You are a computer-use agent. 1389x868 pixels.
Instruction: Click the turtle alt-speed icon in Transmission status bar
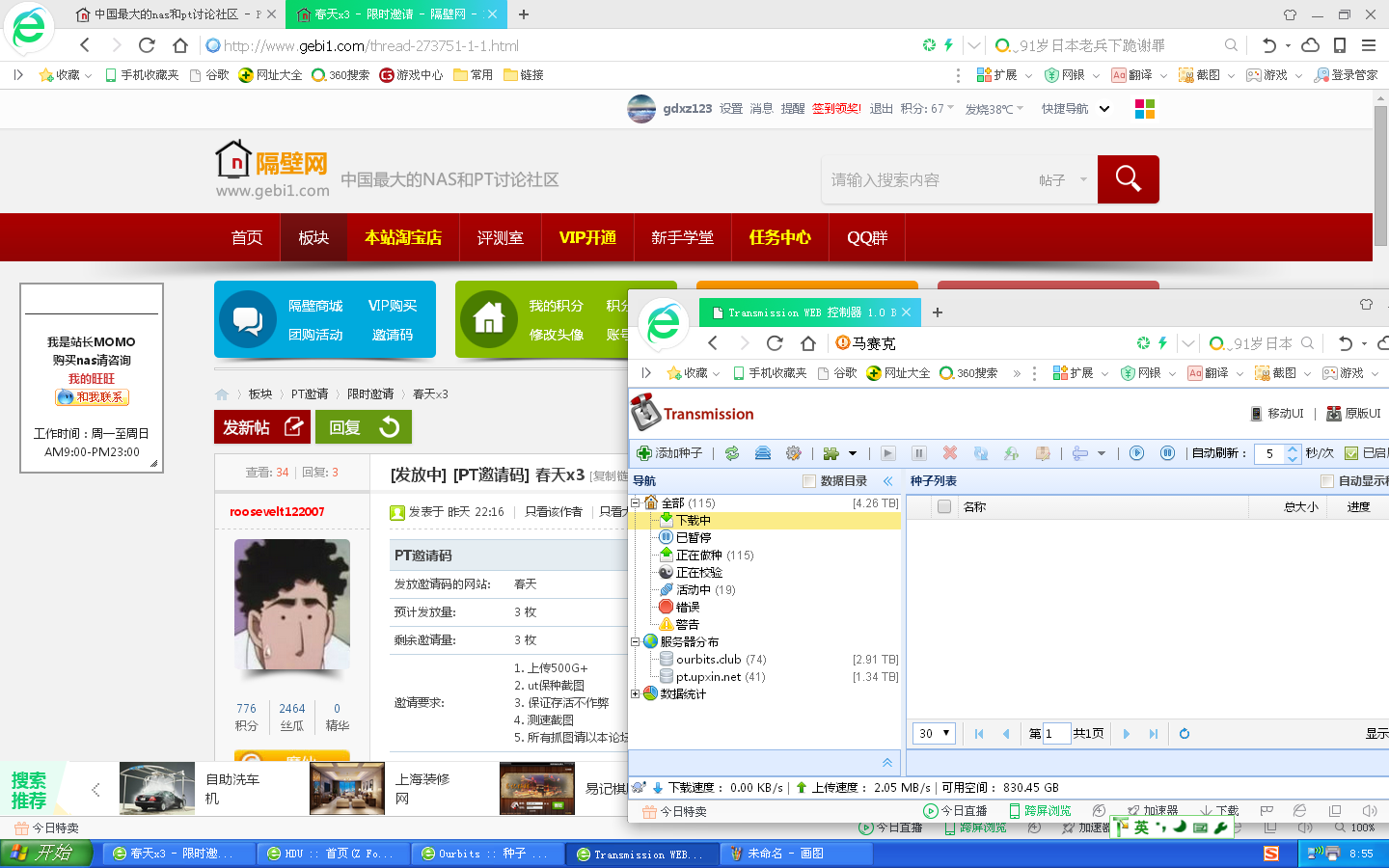point(639,787)
